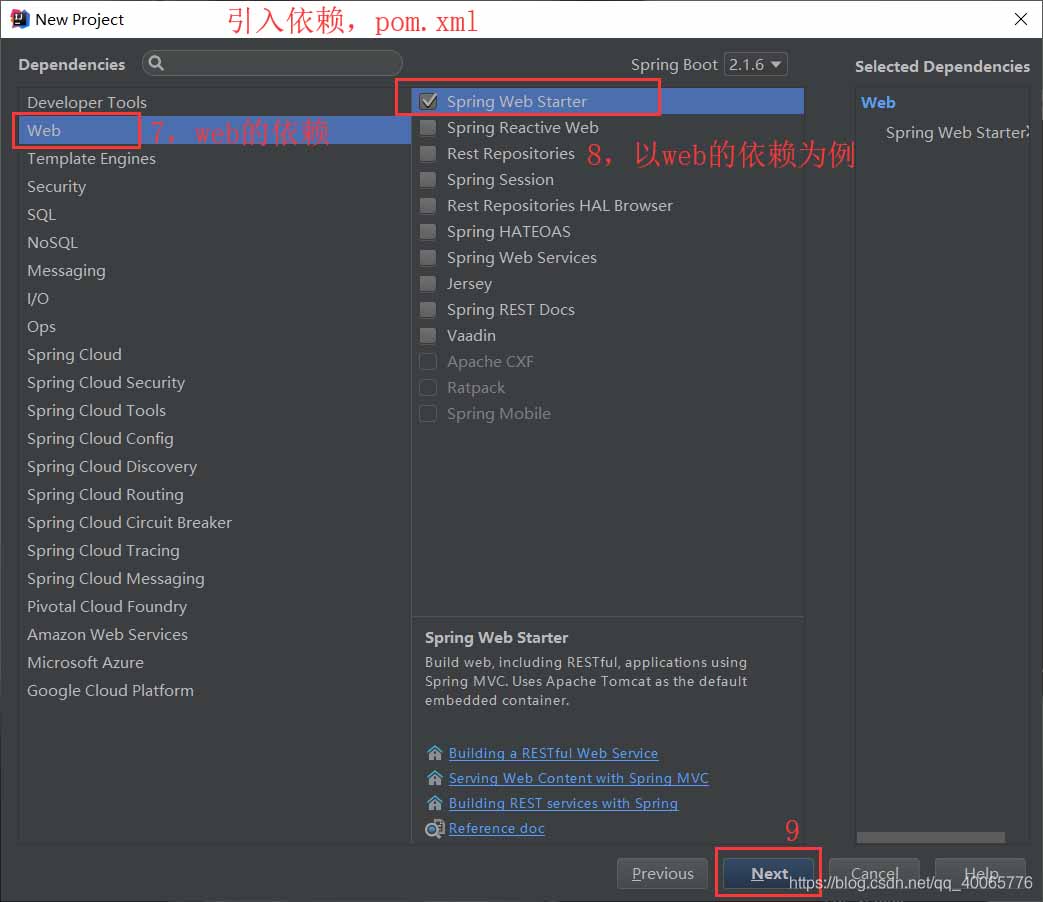Click the Web group in Selected Dependencies
Screen dimensions: 1043x902
tap(877, 102)
